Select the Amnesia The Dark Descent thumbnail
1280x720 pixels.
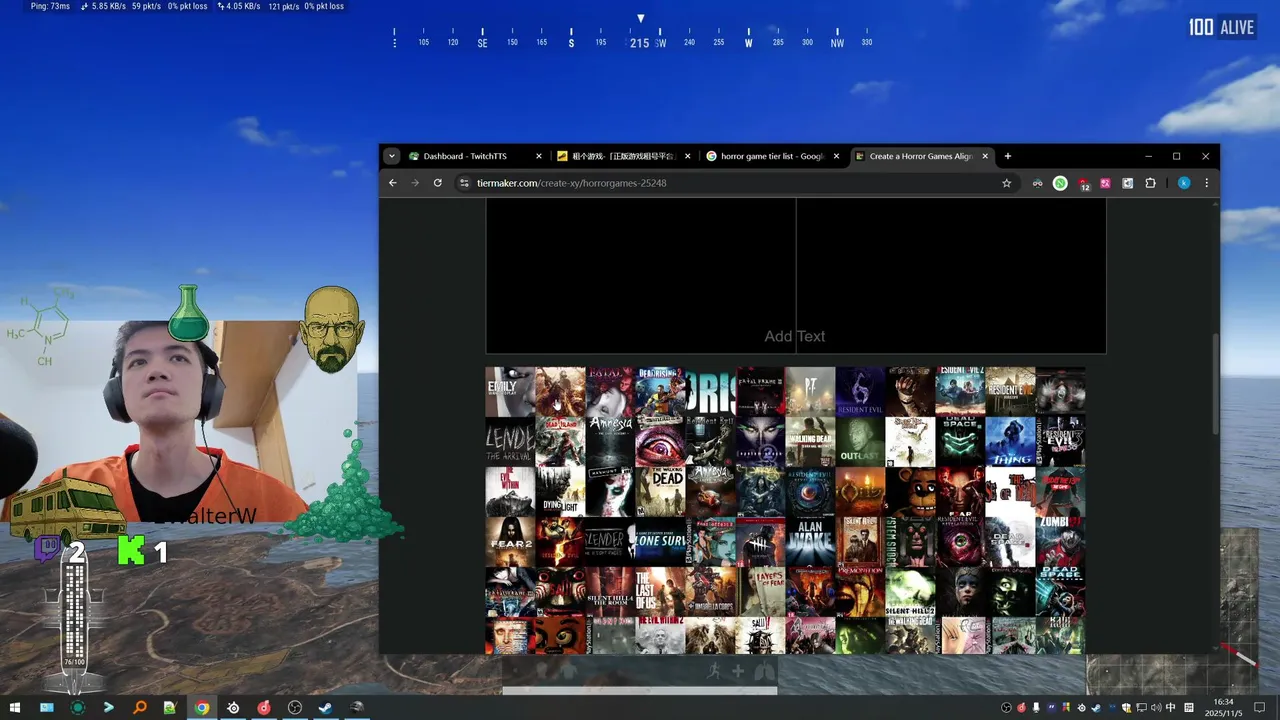[x=610, y=442]
